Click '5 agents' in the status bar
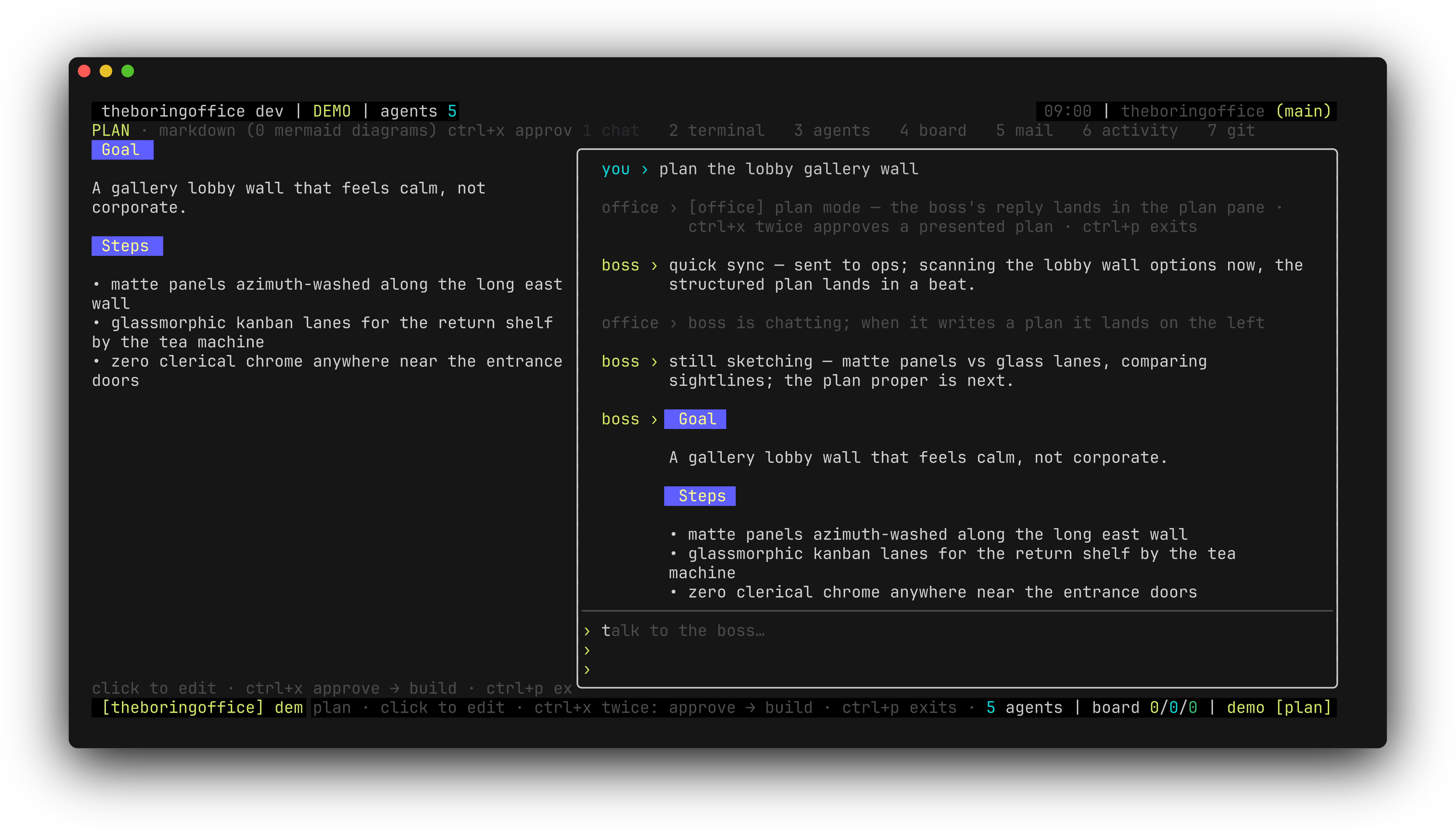1456x829 pixels. coord(1024,707)
